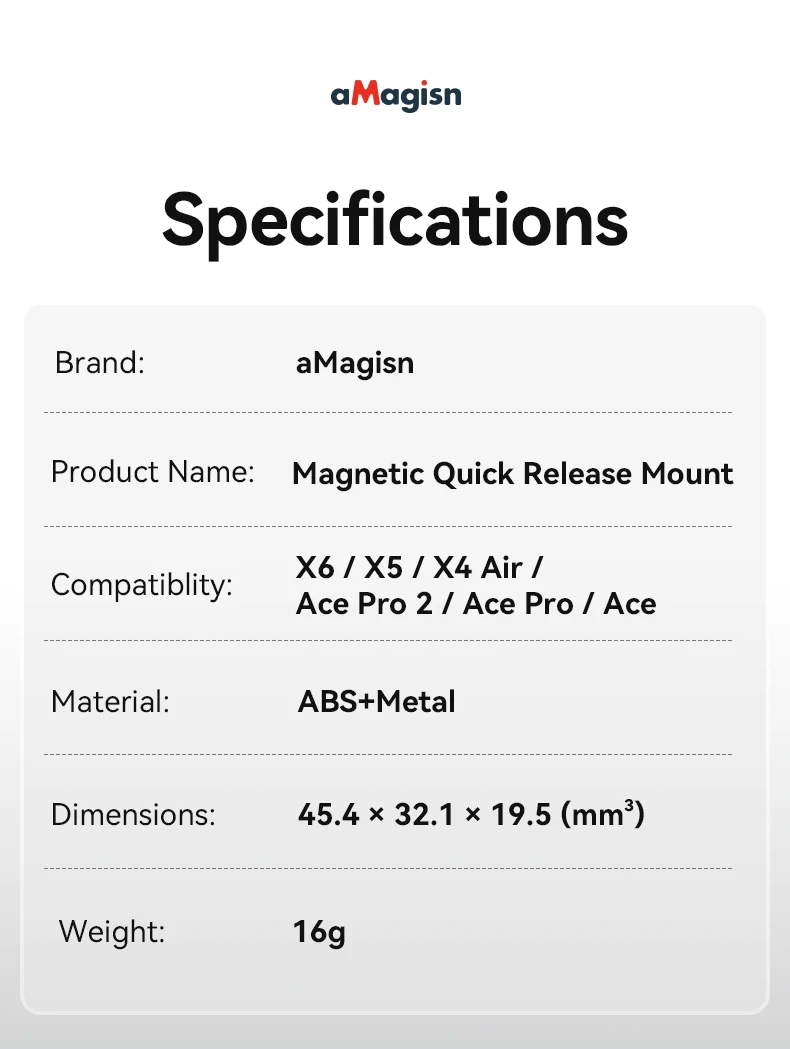The image size is (790, 1049).
Task: Click the 16g weight value
Action: 319,932
